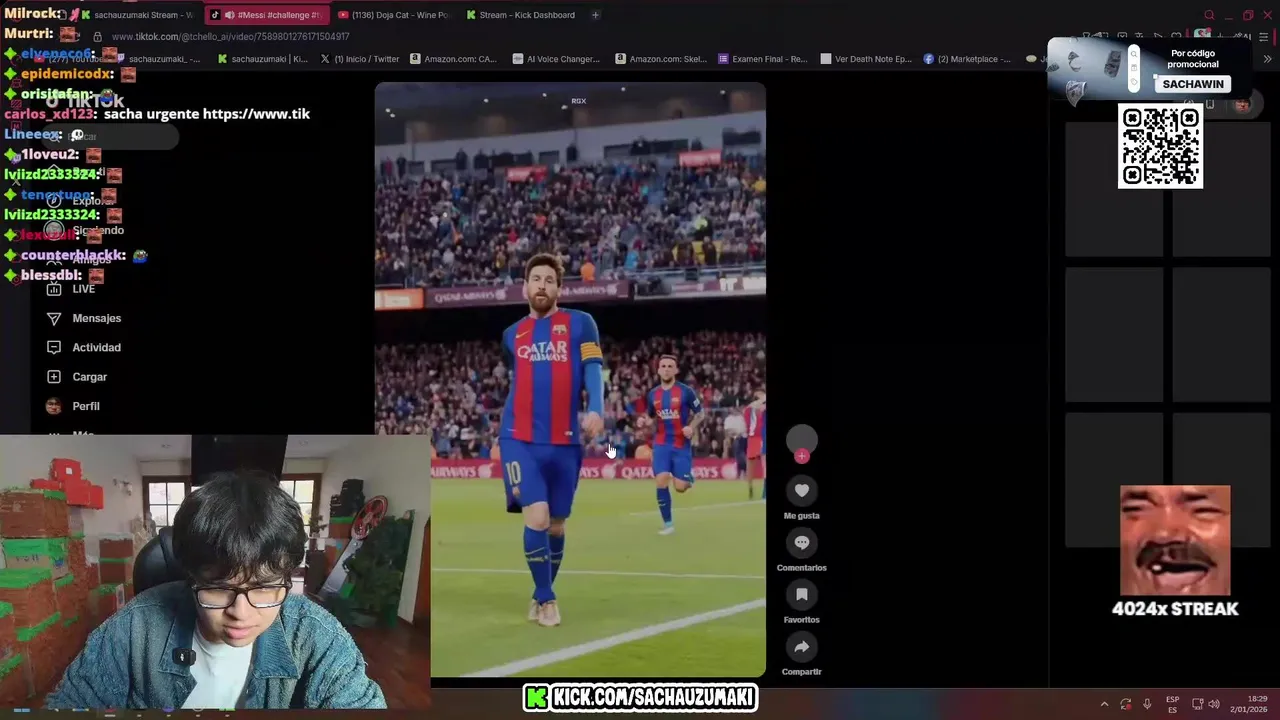Open AI Voice Changer bookmark

coord(556,59)
